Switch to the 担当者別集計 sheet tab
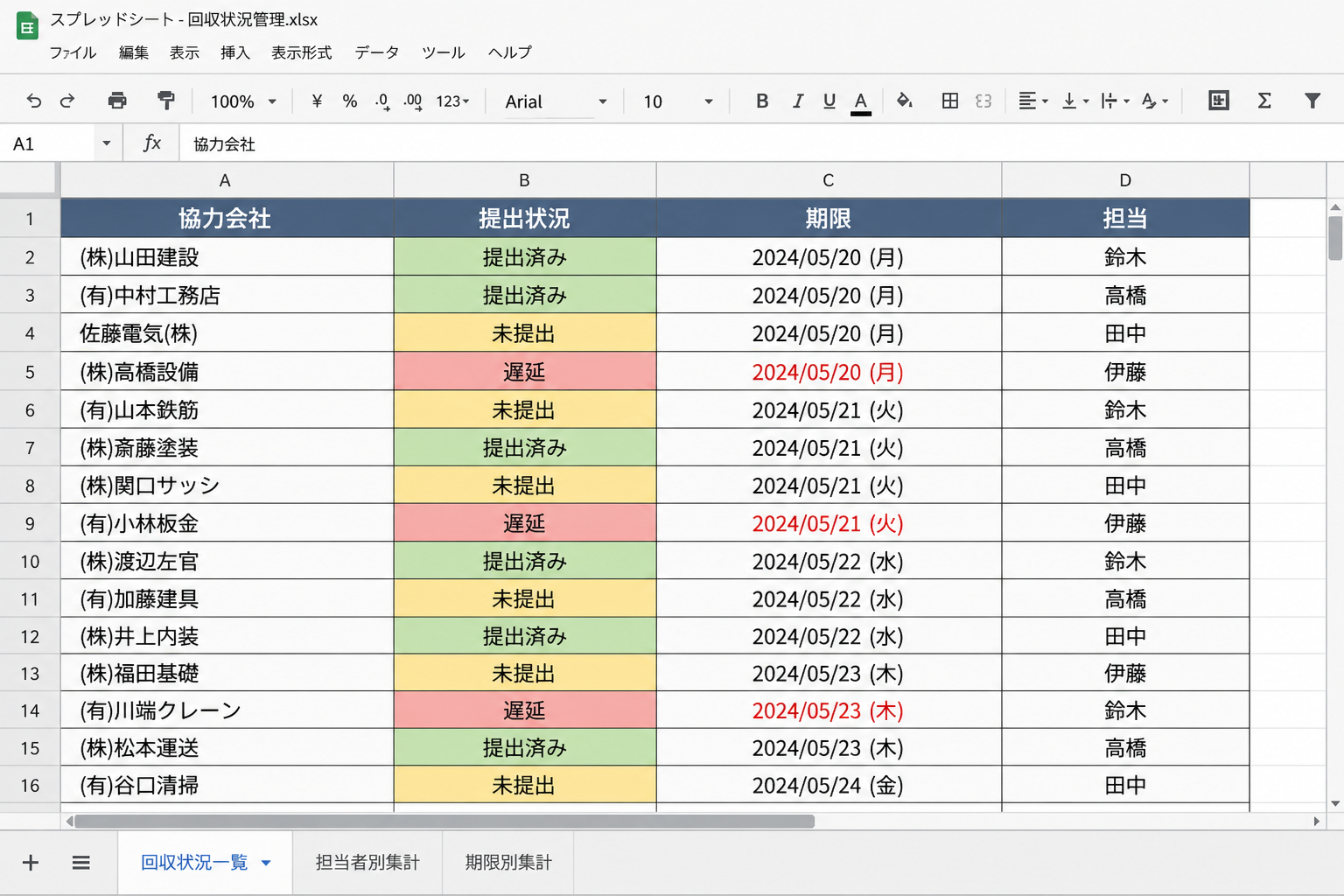Viewport: 1344px width, 896px height. [x=367, y=863]
